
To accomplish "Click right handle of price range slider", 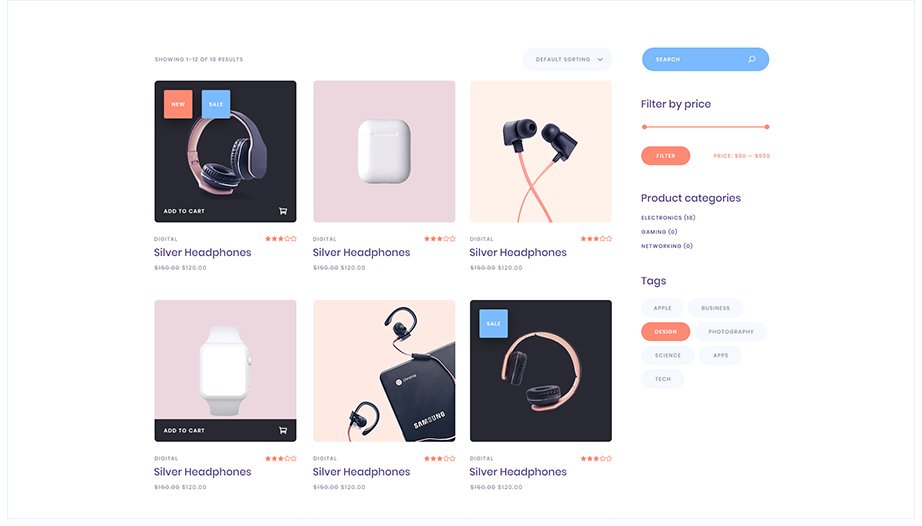I will tap(767, 127).
